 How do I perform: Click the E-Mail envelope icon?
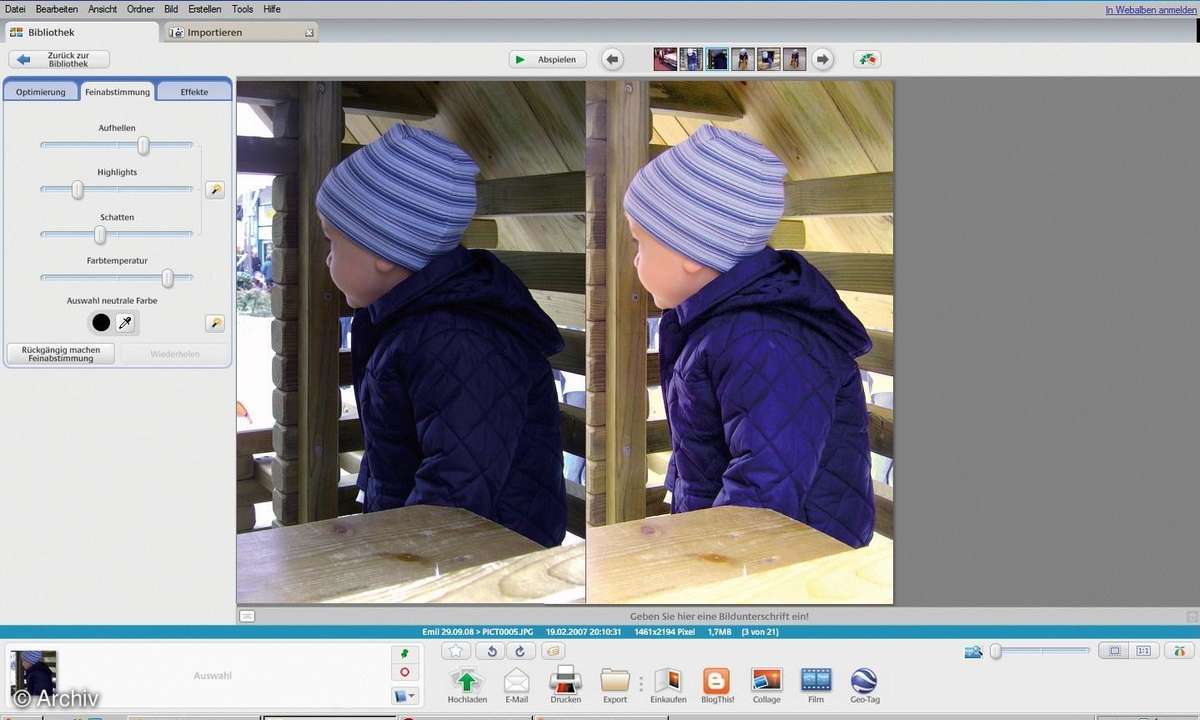pos(516,681)
